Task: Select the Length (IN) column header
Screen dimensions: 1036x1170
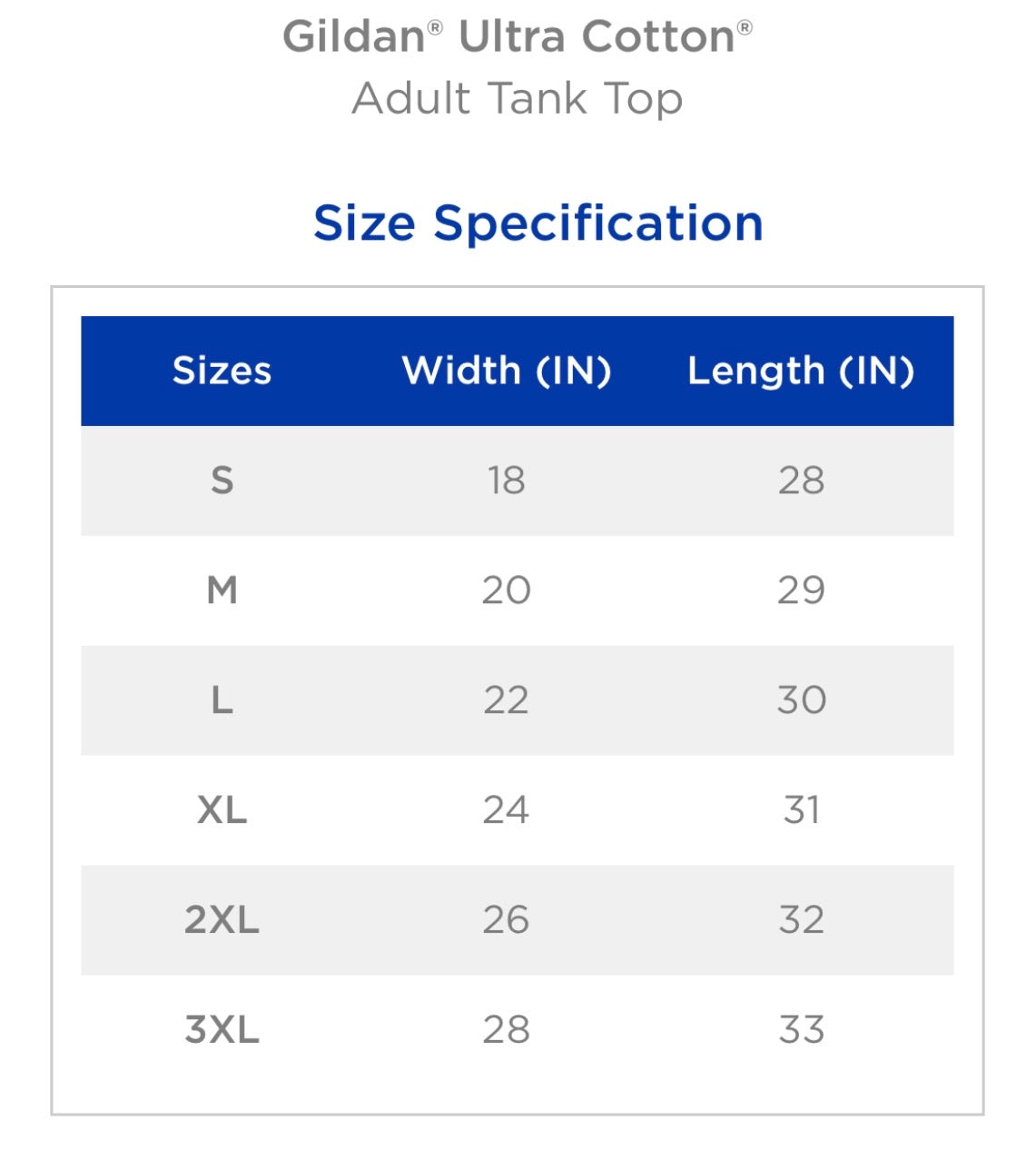Action: (800, 371)
